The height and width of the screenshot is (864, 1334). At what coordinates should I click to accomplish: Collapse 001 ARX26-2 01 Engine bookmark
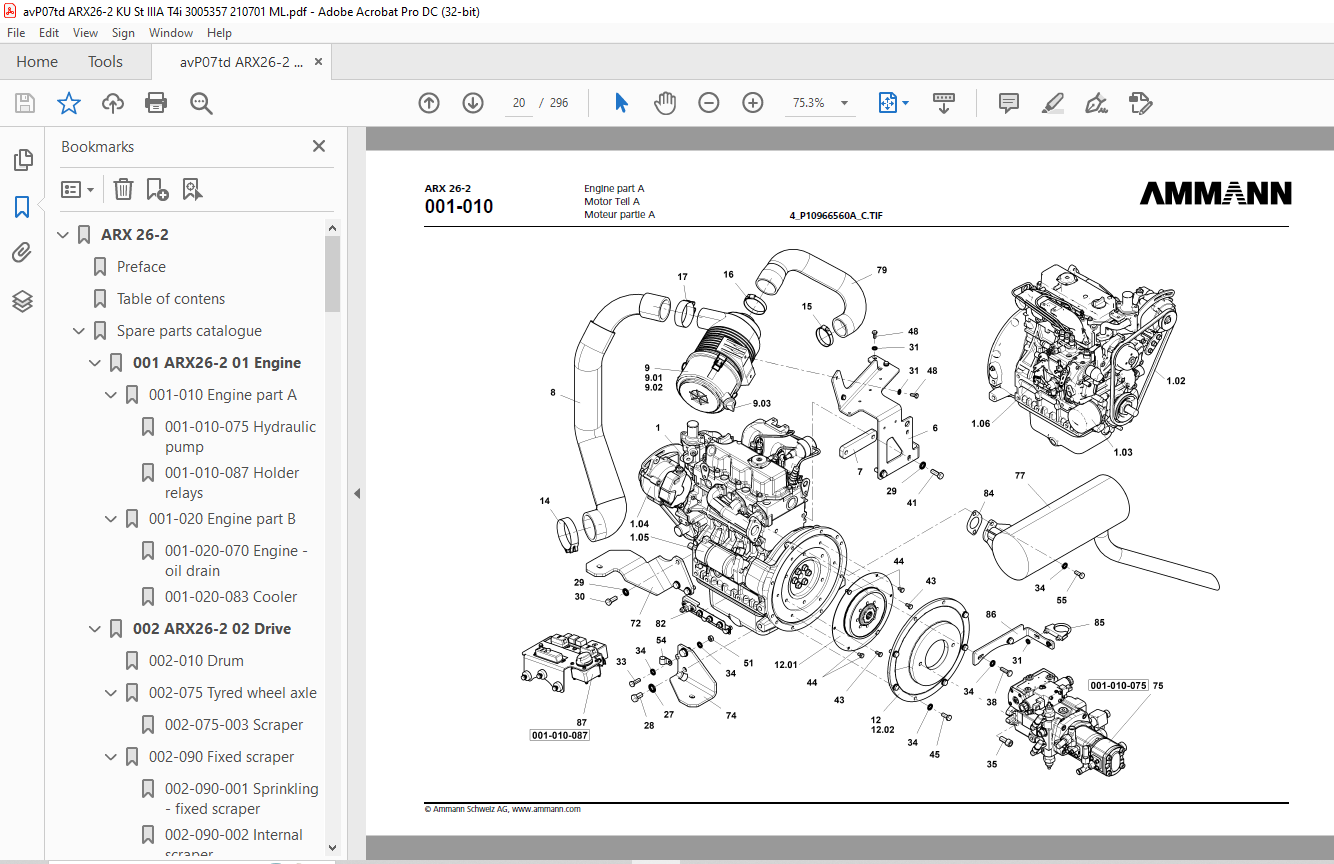pyautogui.click(x=95, y=363)
